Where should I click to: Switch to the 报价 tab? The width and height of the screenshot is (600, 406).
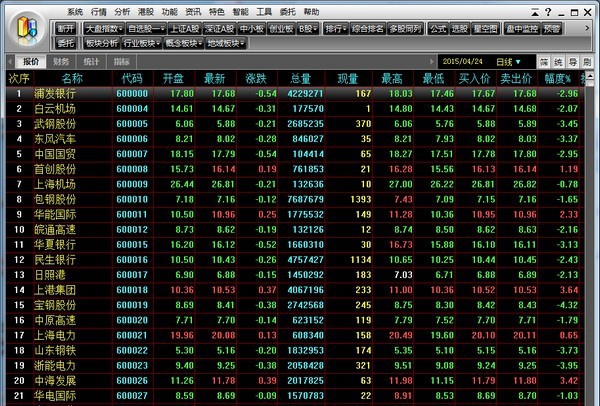click(x=31, y=62)
